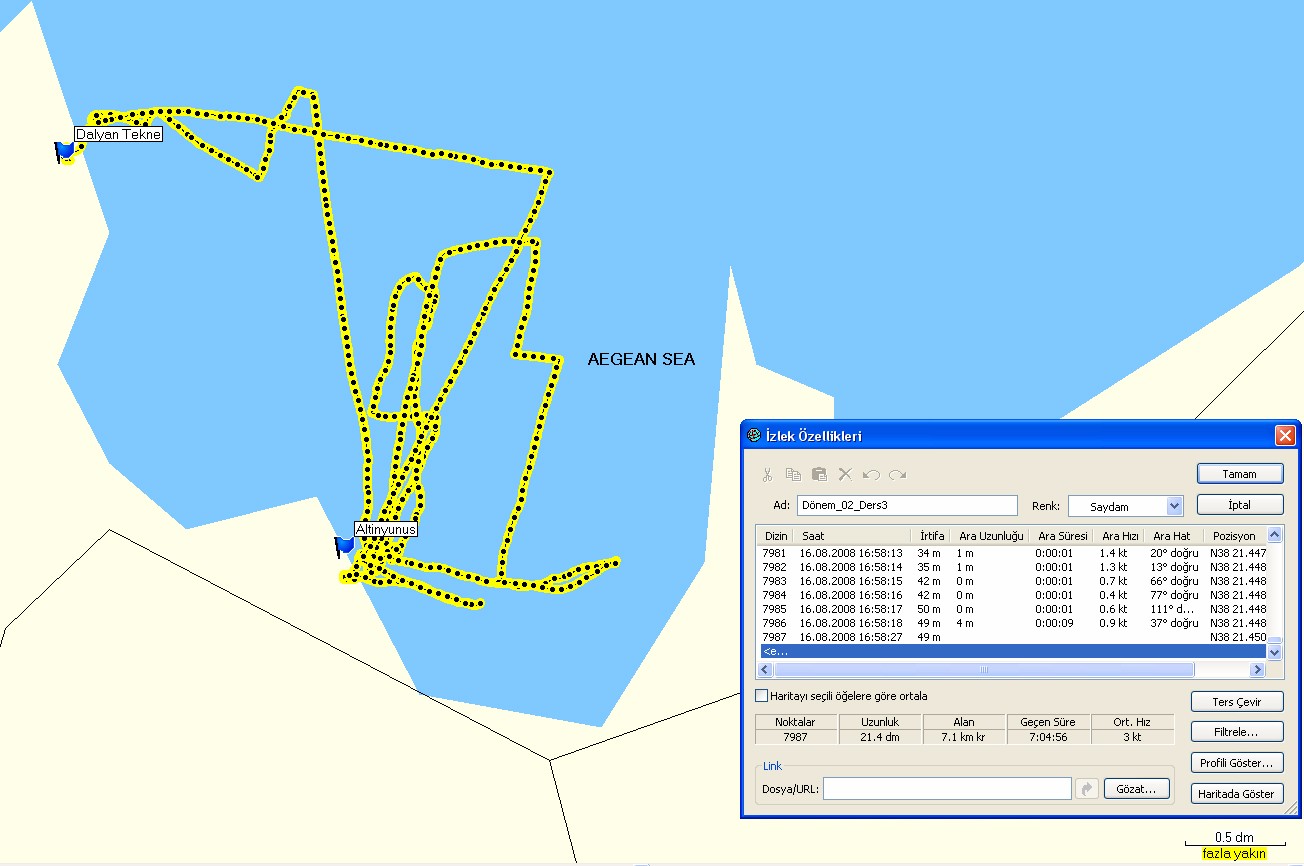This screenshot has height=866, width=1304.
Task: Select track point row 7985
Action: coord(1012,609)
